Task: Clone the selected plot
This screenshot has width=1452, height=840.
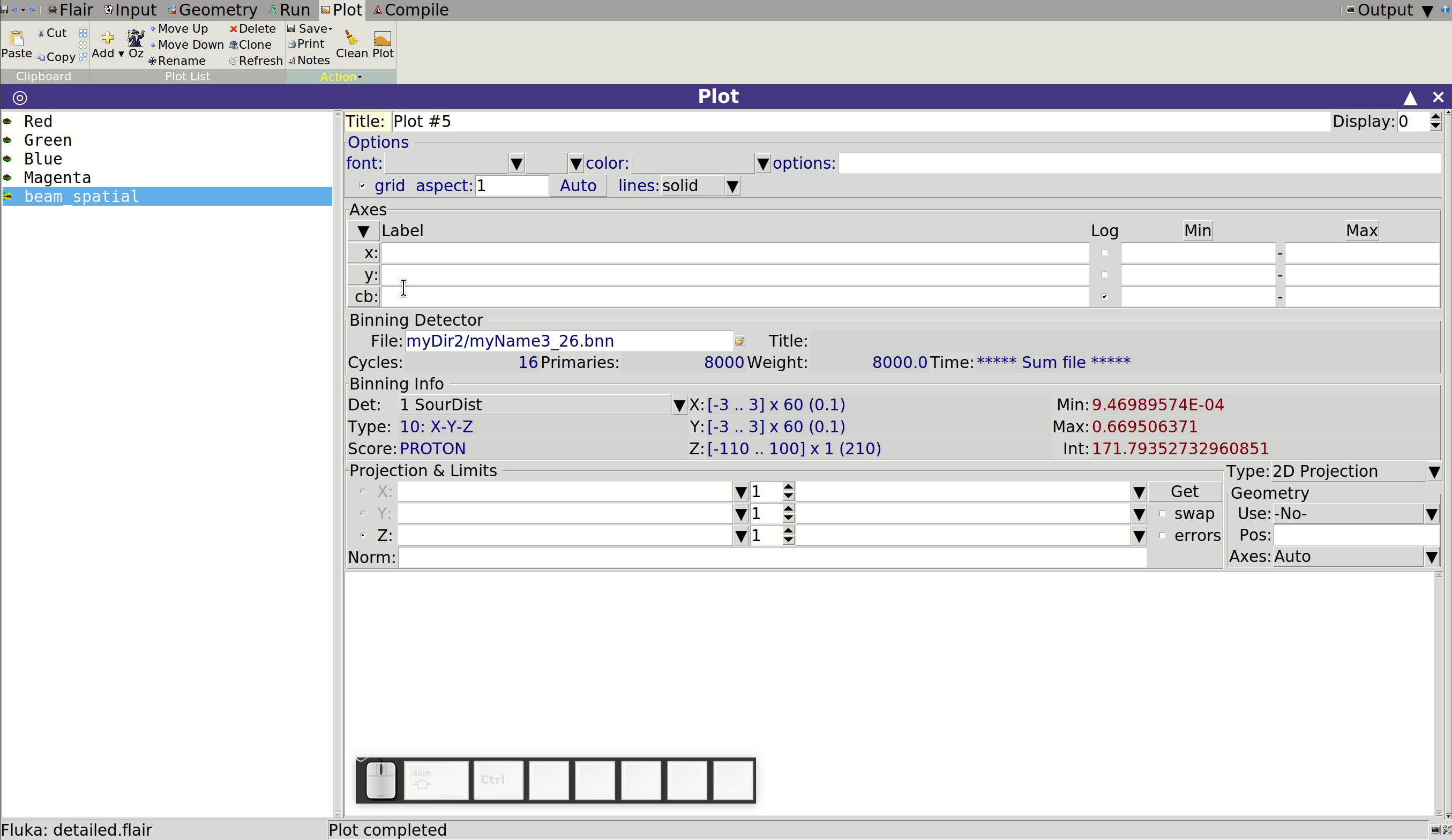Action: tap(250, 45)
